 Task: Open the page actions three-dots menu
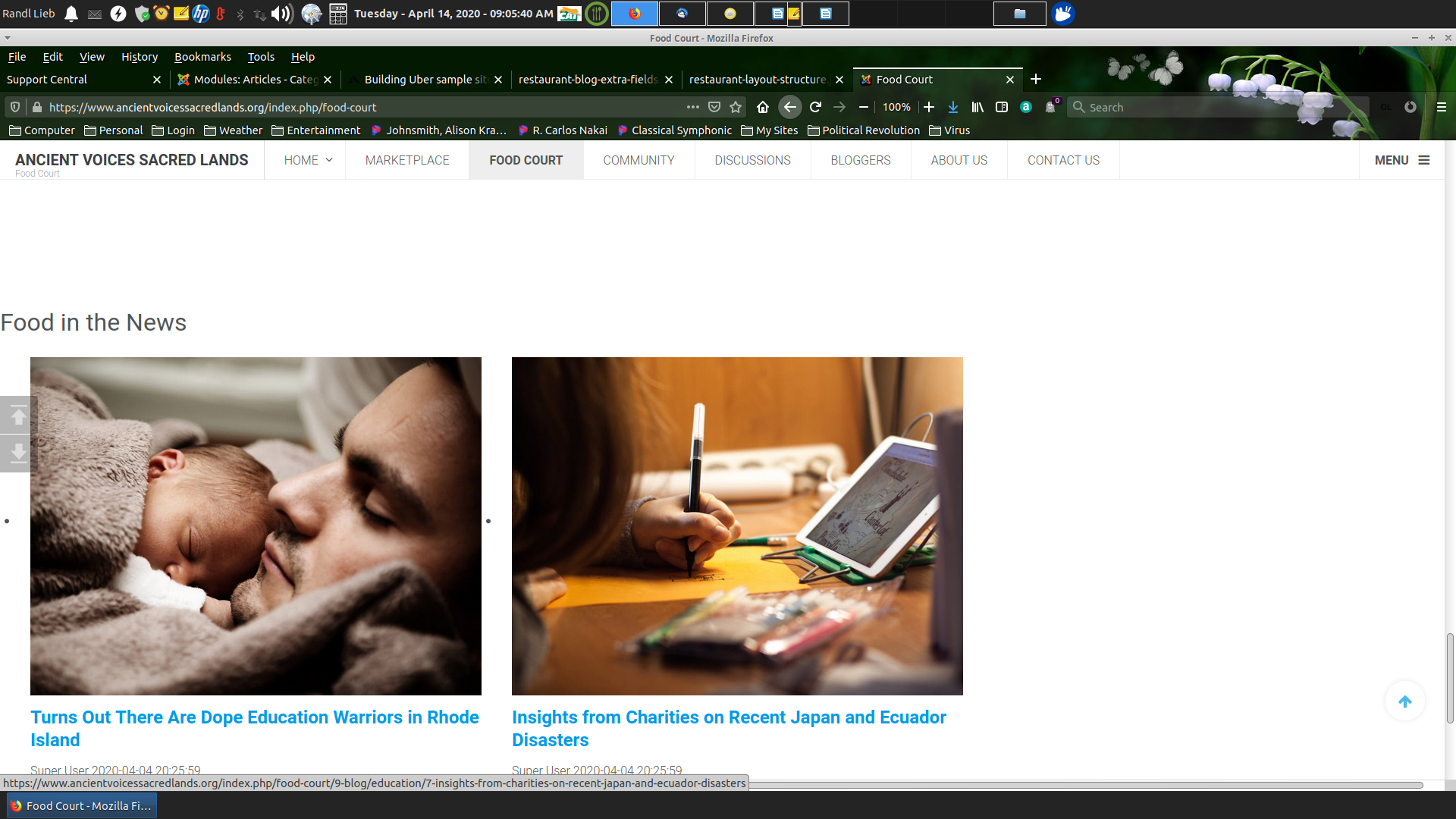(692, 107)
